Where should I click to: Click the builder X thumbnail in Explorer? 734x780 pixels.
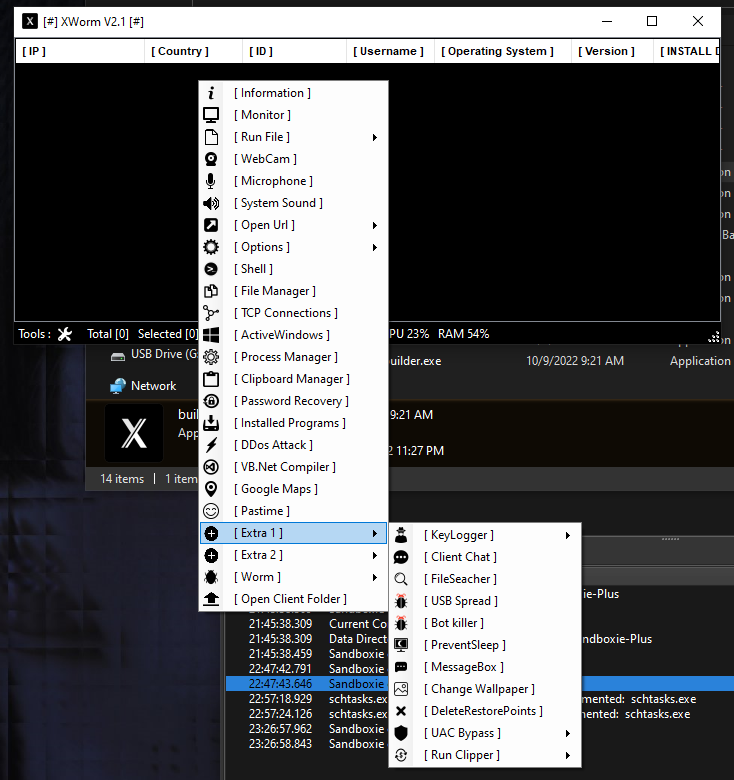coord(134,433)
